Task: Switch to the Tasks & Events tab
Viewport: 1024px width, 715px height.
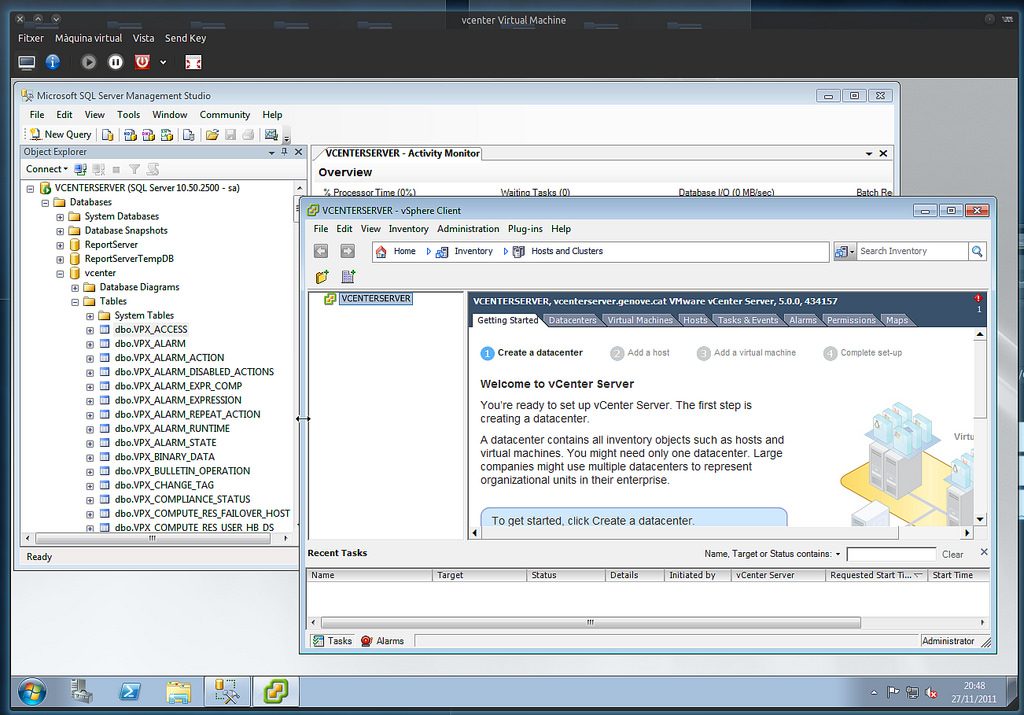Action: pyautogui.click(x=748, y=320)
